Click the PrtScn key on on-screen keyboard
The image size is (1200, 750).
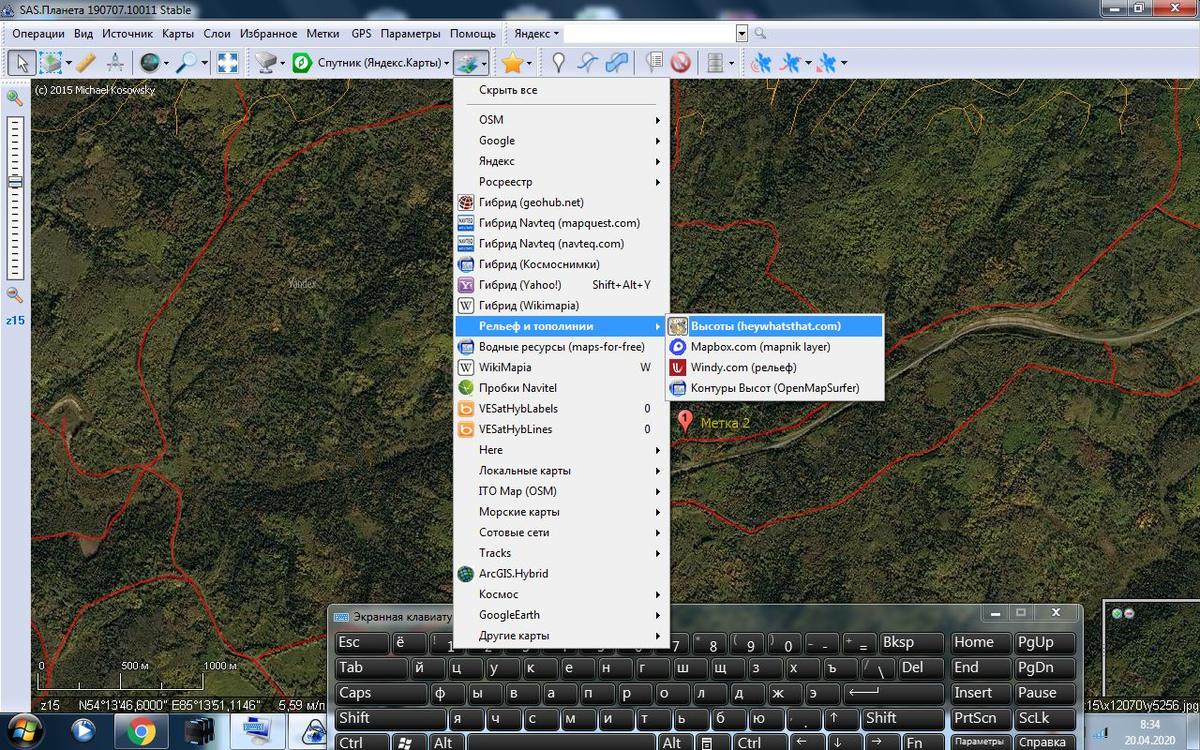pos(979,718)
